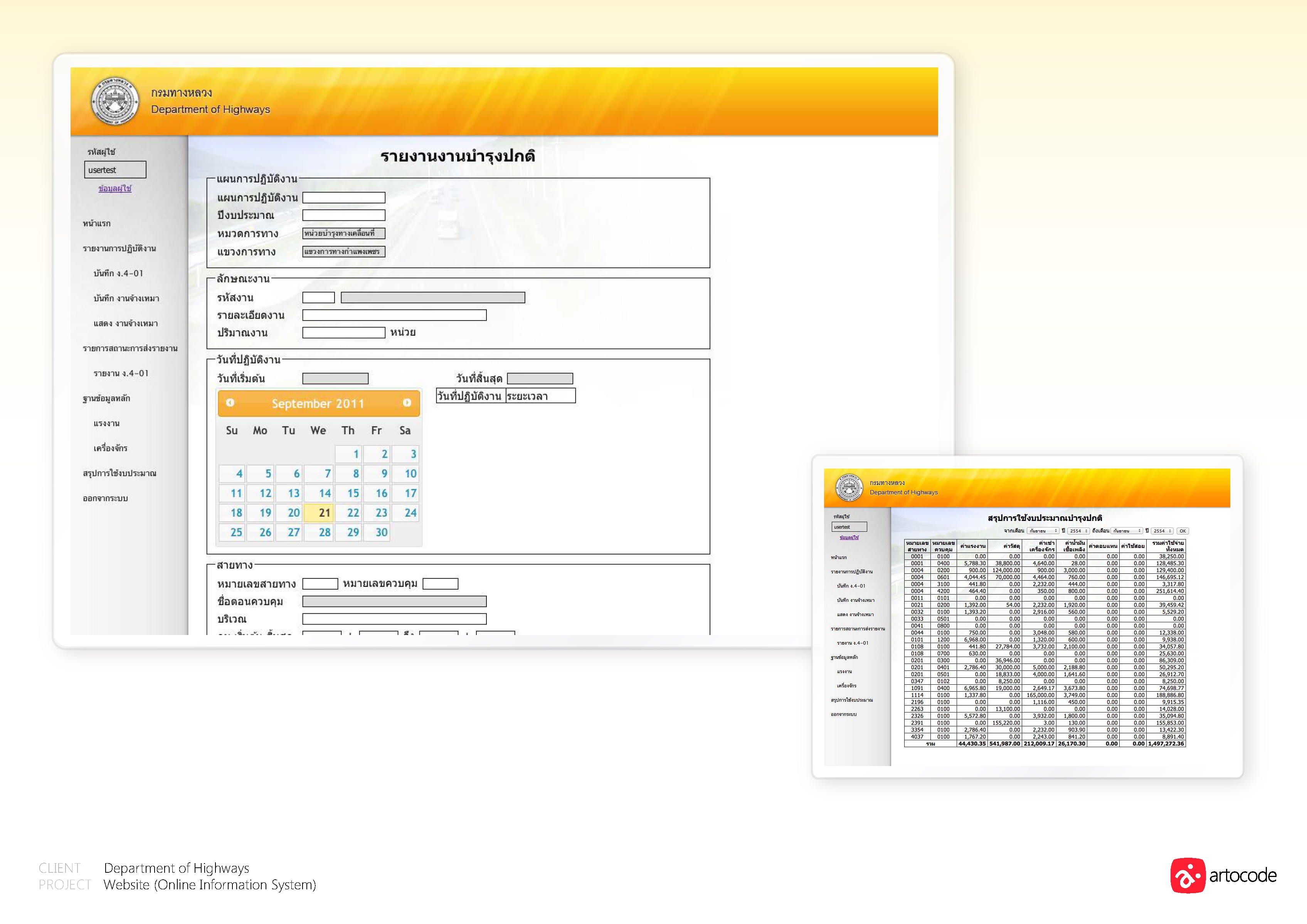
Task: Pick day 25 in the calendar
Action: coord(232,533)
